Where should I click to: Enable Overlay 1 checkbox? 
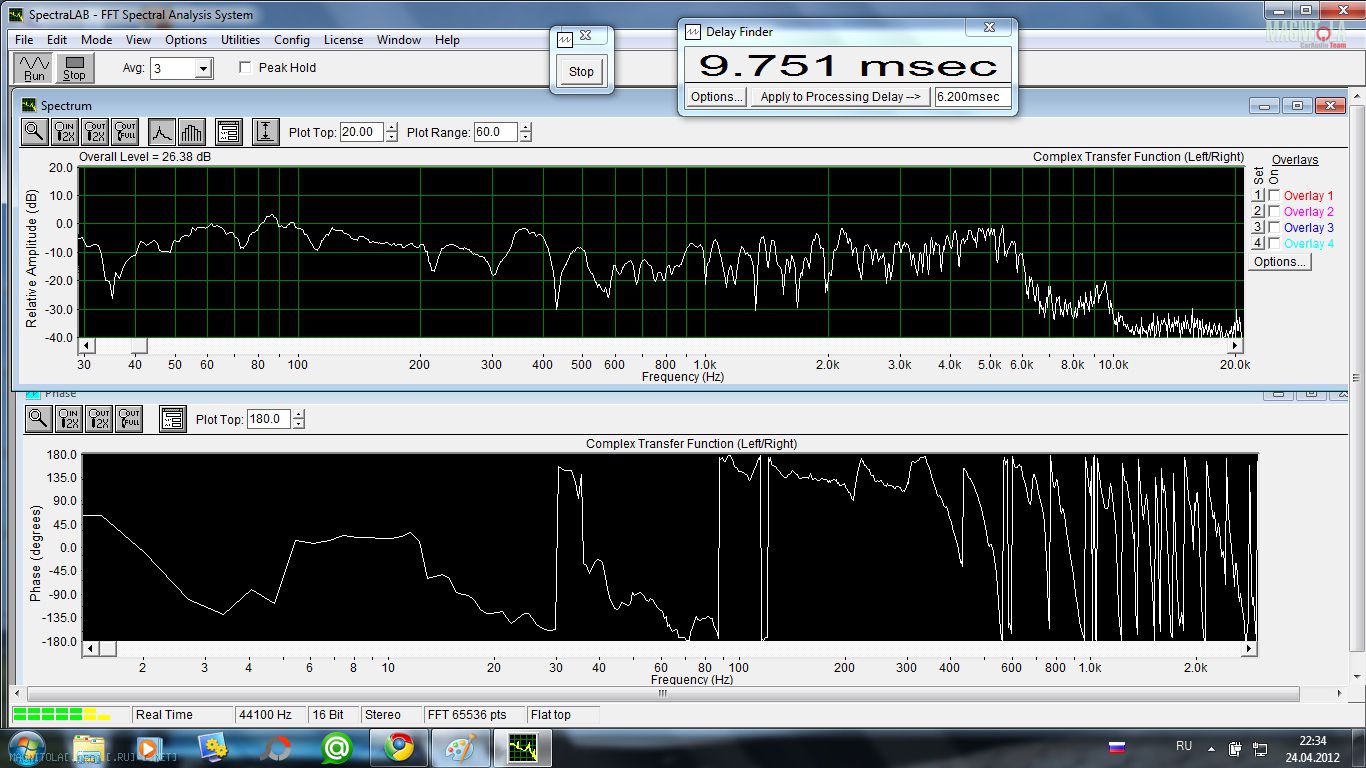1274,196
